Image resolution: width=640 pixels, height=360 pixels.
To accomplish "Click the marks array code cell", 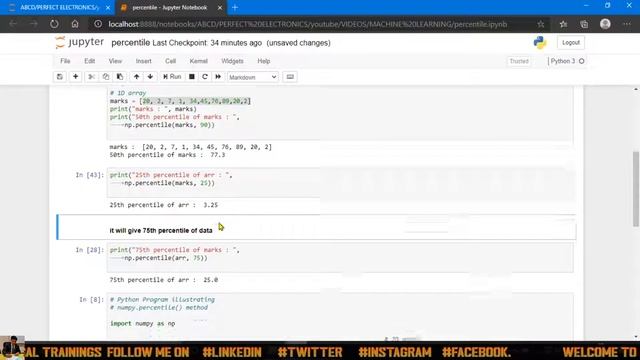I will (x=340, y=114).
